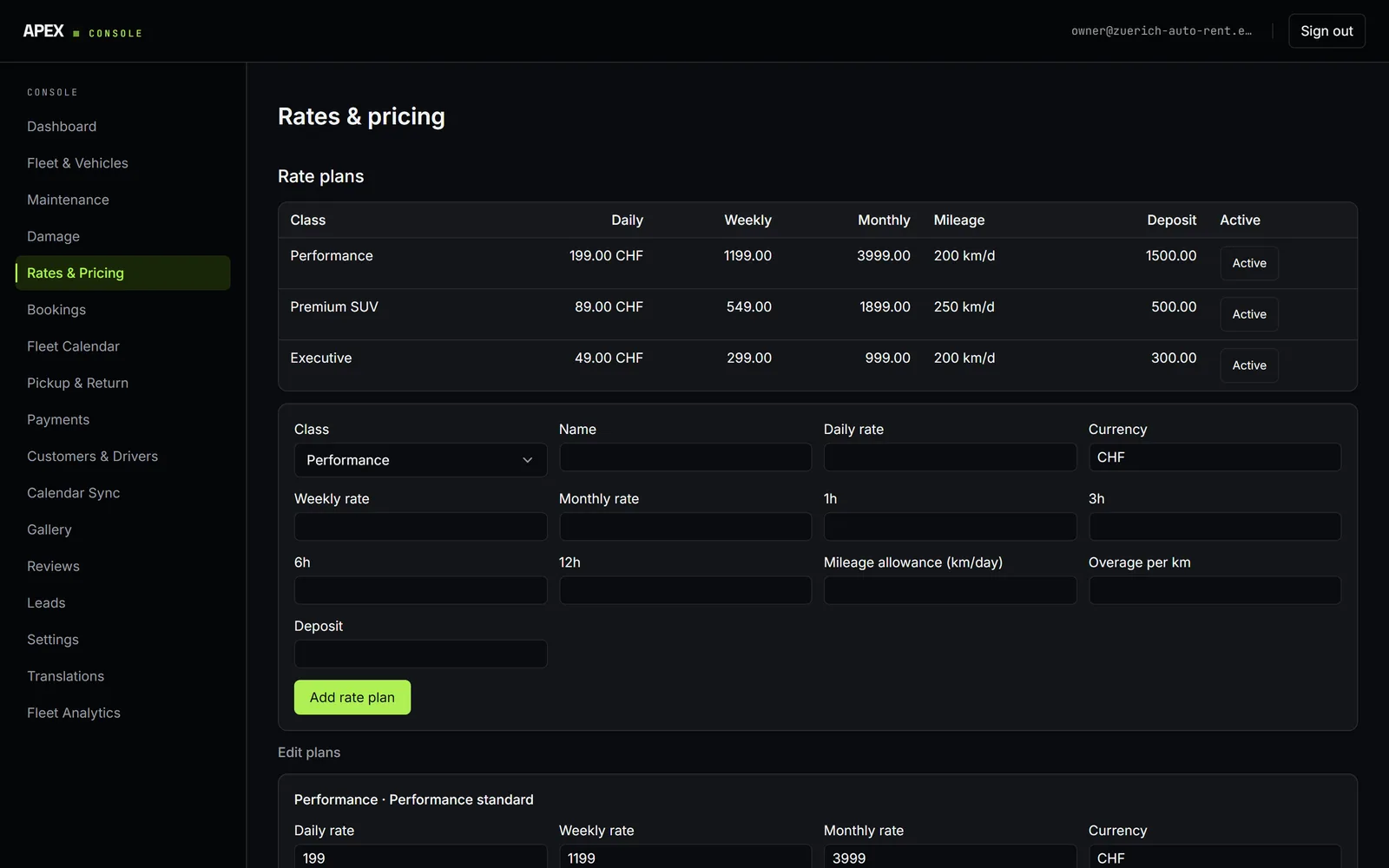The width and height of the screenshot is (1389, 868).
Task: Open Dashboard in sidebar
Action: (122, 127)
